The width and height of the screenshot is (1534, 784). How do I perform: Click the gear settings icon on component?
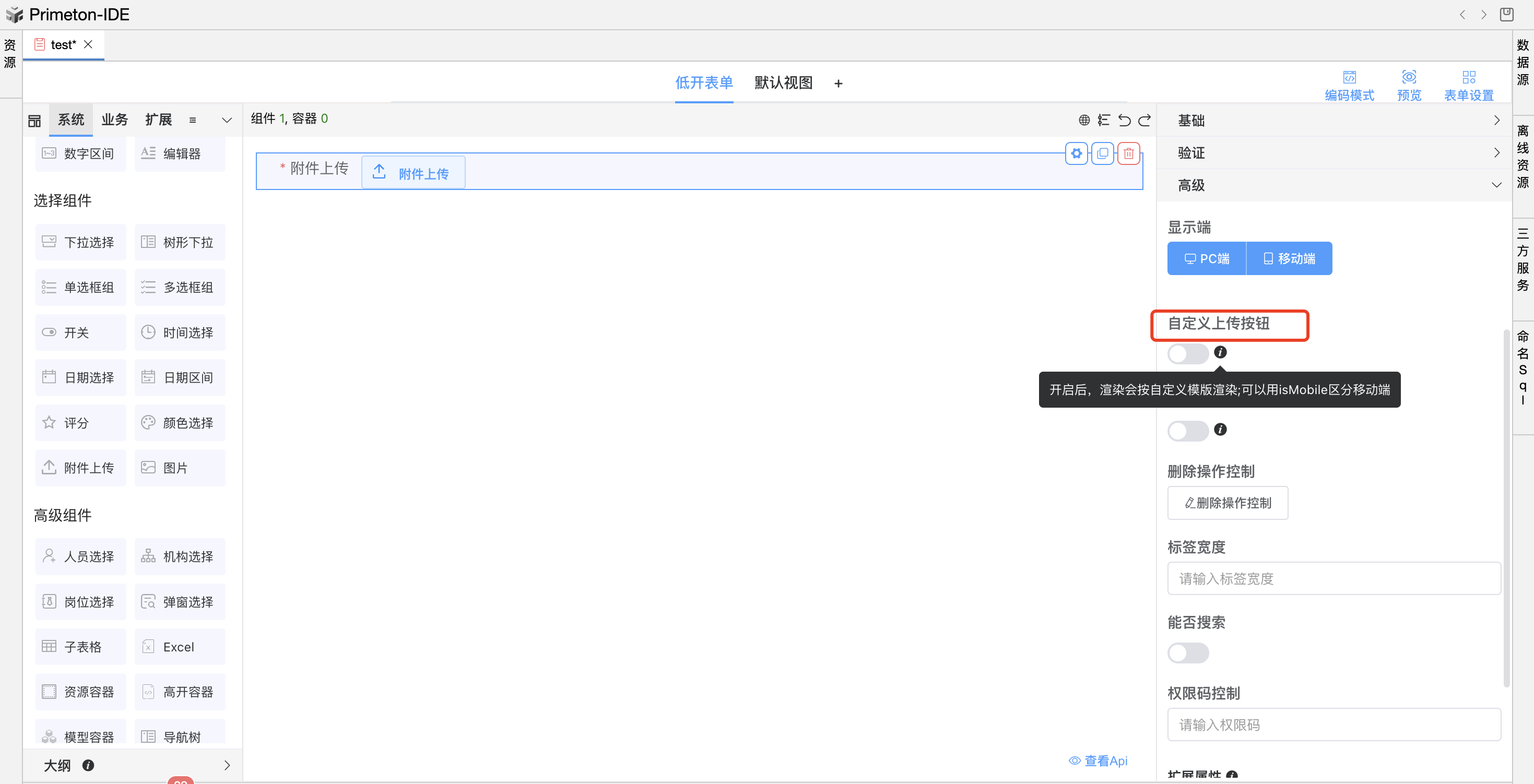1076,153
